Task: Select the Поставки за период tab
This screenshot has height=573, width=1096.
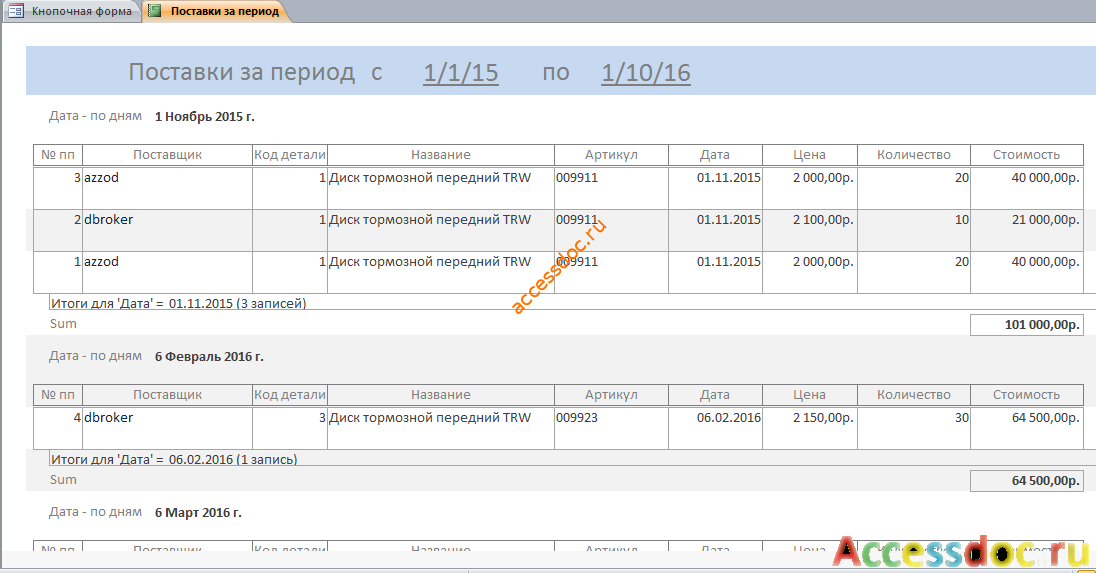Action: (216, 11)
